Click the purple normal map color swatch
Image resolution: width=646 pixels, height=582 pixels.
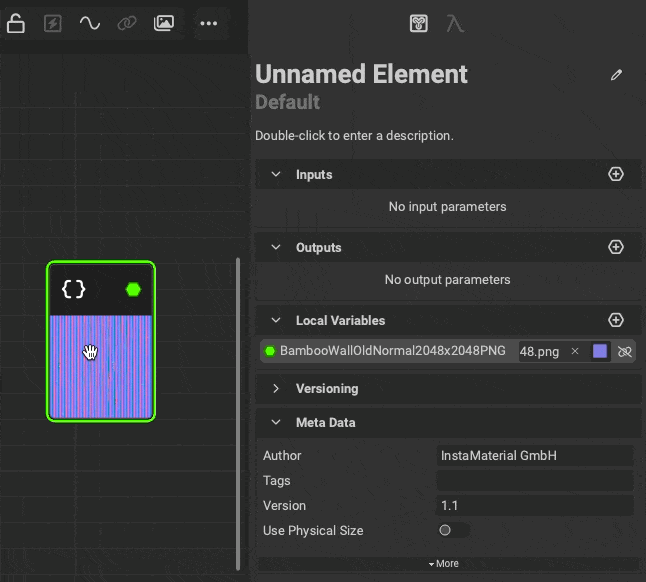click(600, 351)
